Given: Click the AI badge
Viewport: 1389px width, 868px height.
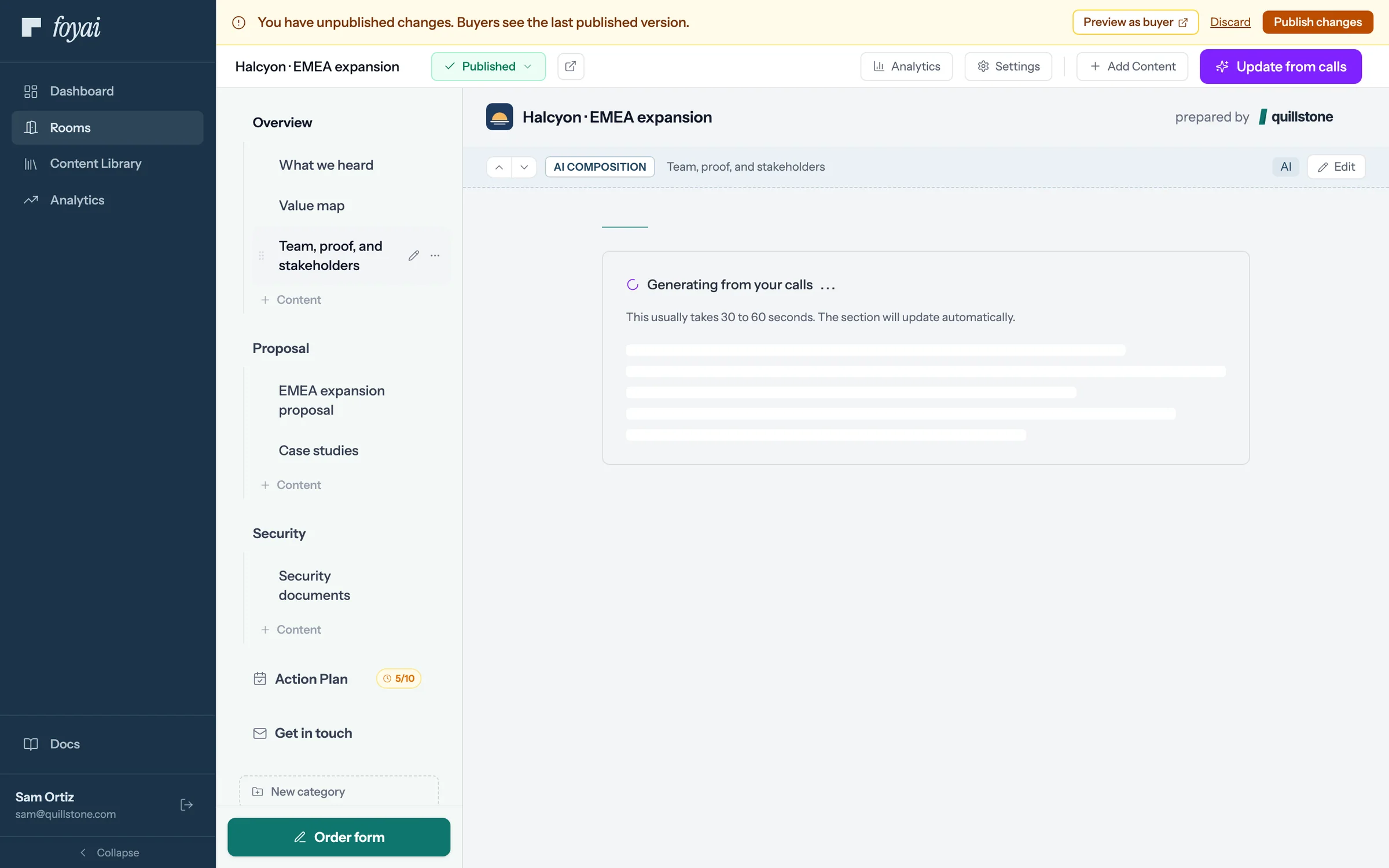Looking at the screenshot, I should pos(1286,167).
